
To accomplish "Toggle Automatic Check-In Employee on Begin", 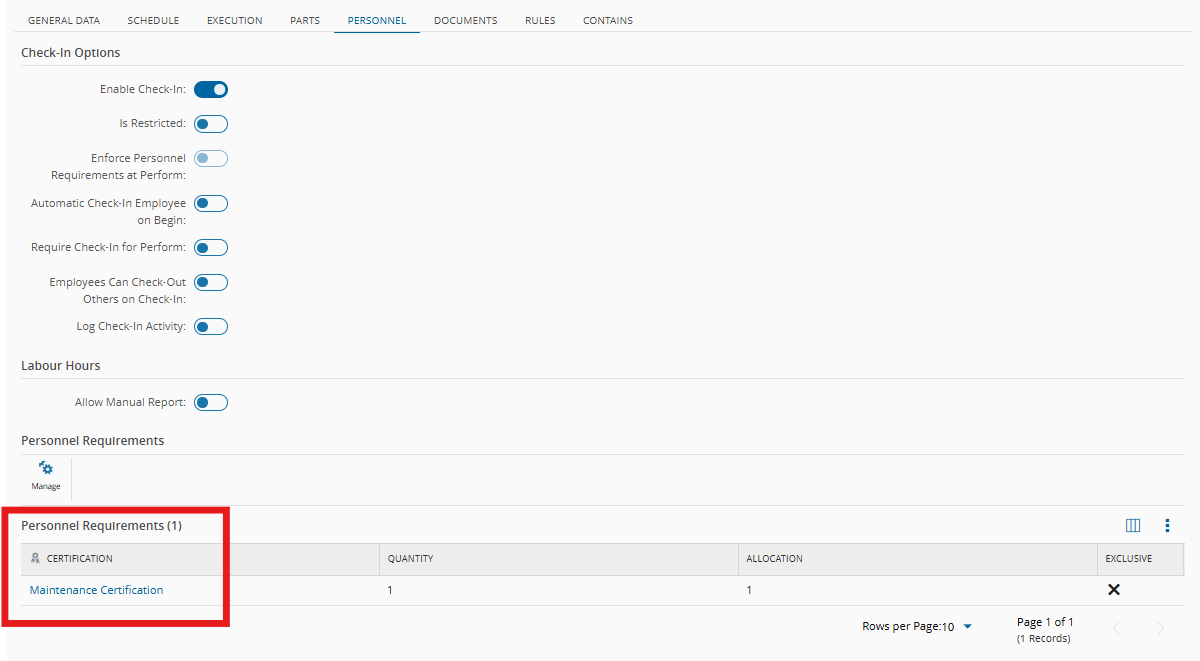I will [x=211, y=203].
